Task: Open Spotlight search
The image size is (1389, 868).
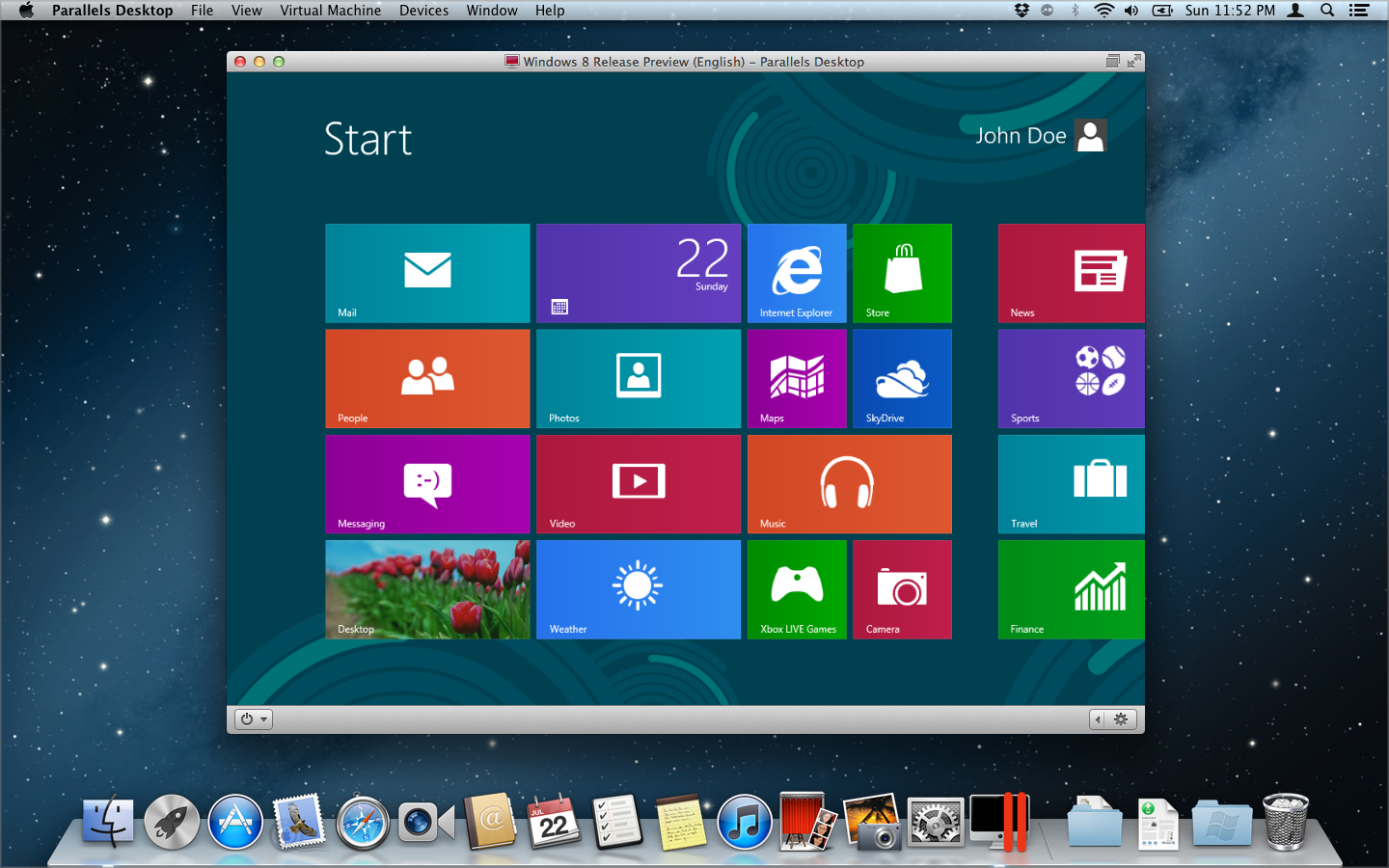Action: pyautogui.click(x=1327, y=11)
